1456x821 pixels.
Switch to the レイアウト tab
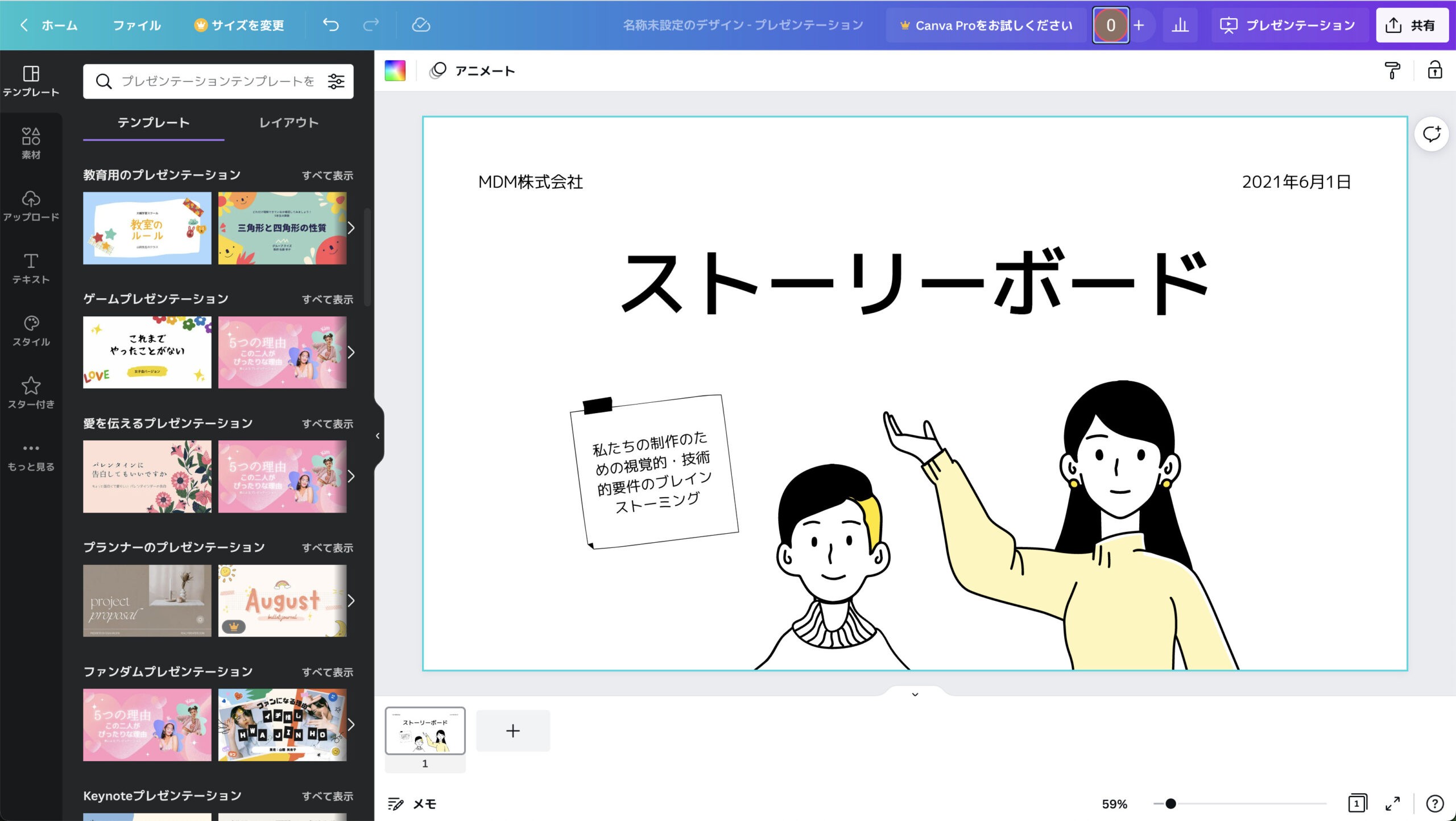click(289, 123)
